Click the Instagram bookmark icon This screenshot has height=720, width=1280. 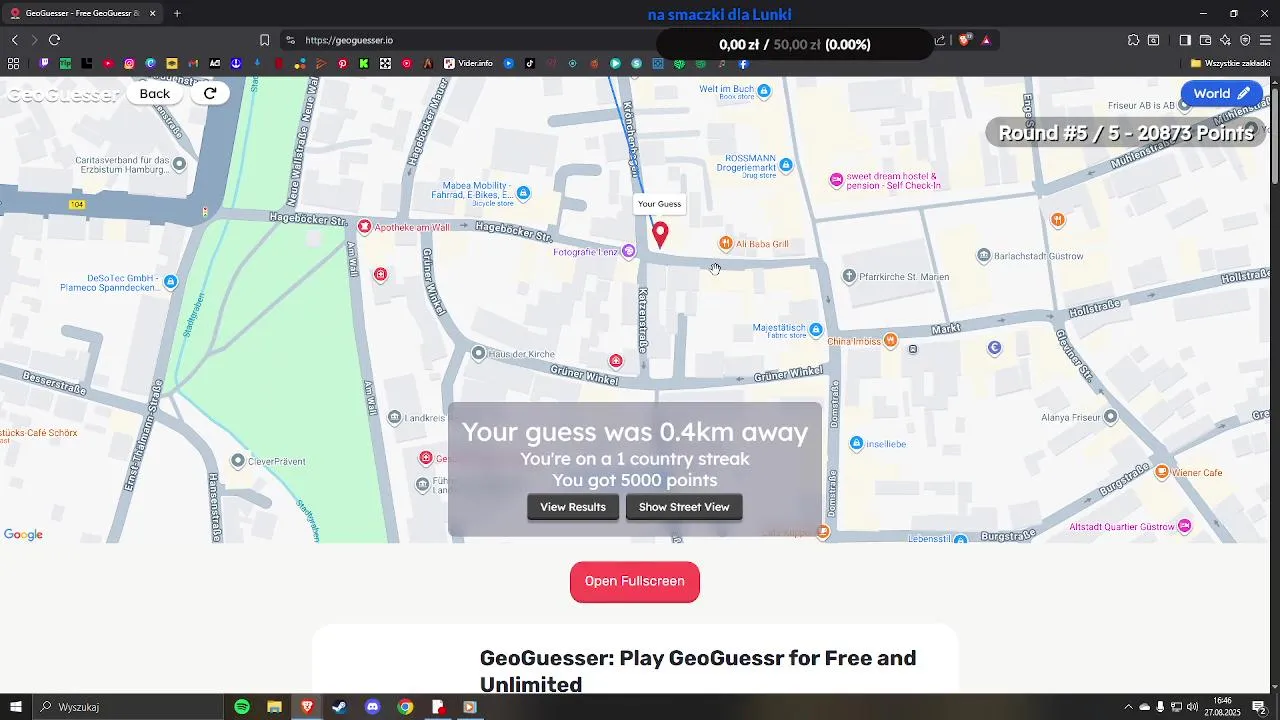(129, 63)
